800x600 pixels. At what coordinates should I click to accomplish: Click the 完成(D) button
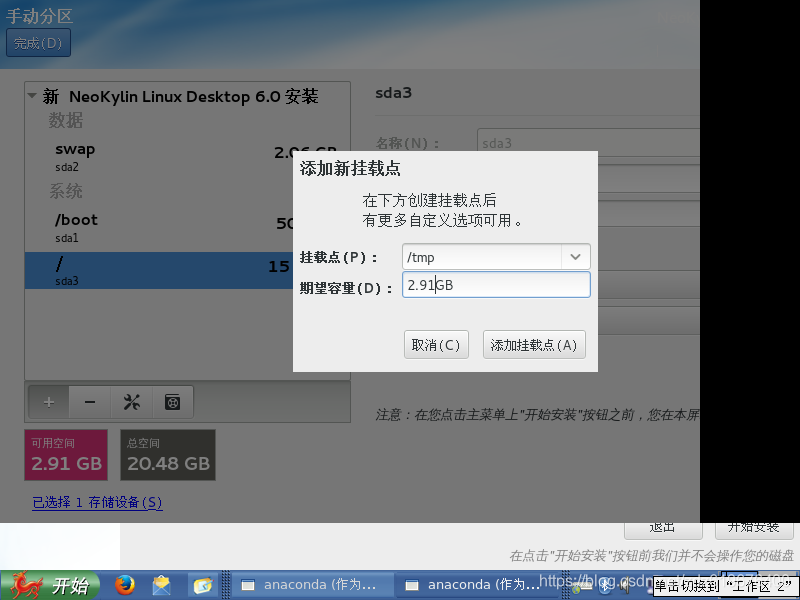38,43
